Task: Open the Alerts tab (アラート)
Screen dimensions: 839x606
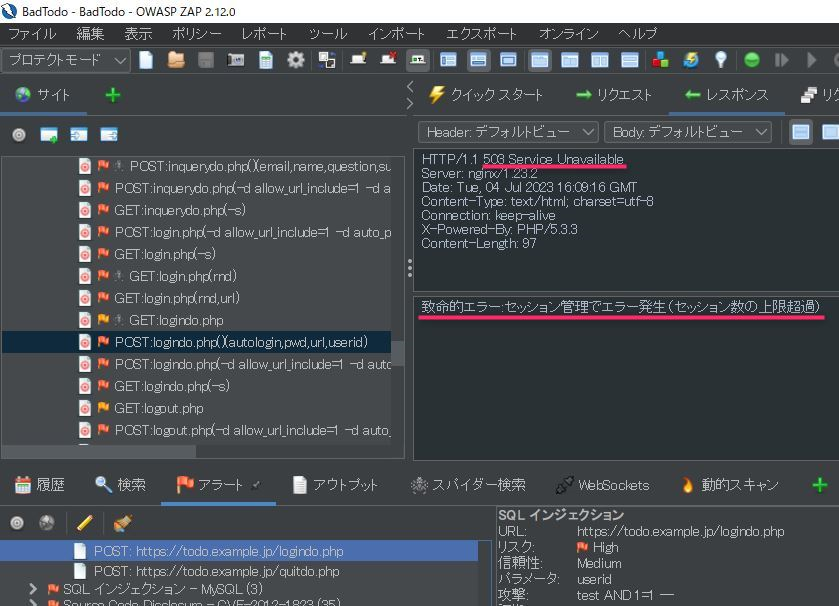Action: (x=218, y=485)
